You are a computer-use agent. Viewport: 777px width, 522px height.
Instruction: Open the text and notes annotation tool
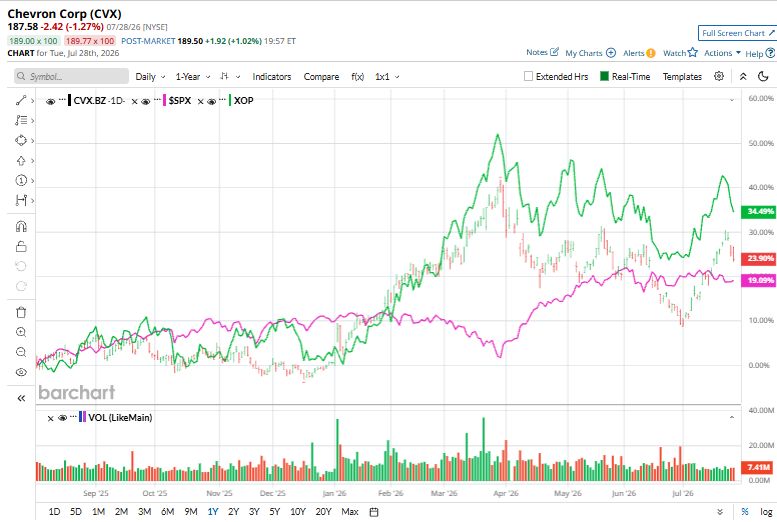pos(21,120)
